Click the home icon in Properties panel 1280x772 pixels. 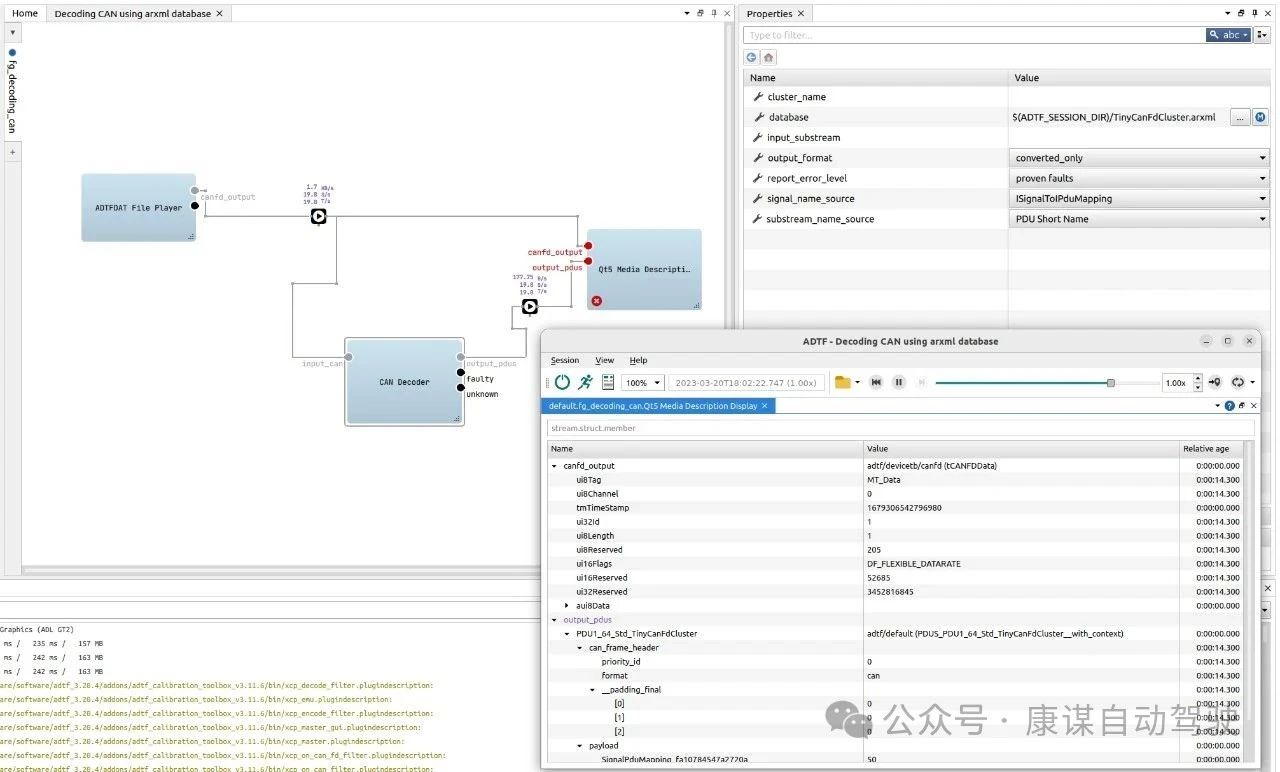pos(767,57)
